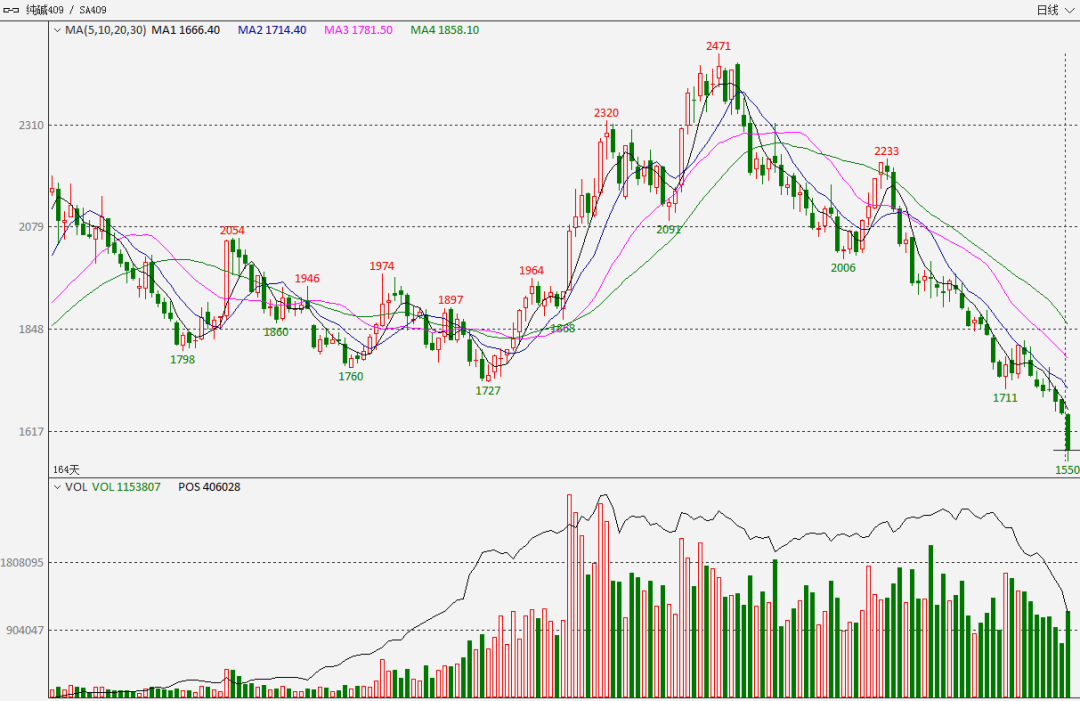Click the 1964 peak price label
The width and height of the screenshot is (1080, 701).
pos(531,271)
